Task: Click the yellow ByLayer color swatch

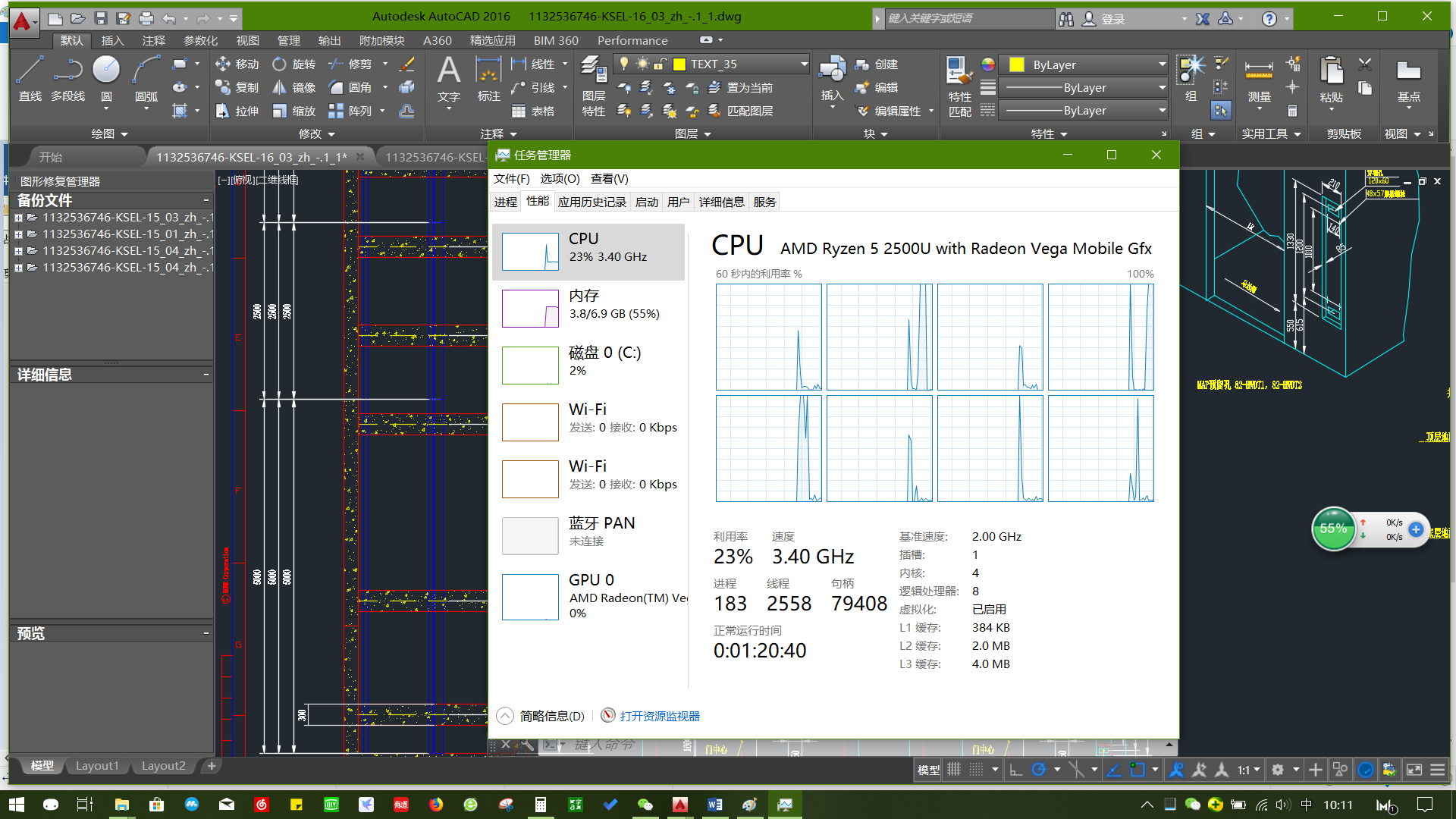Action: point(1017,64)
